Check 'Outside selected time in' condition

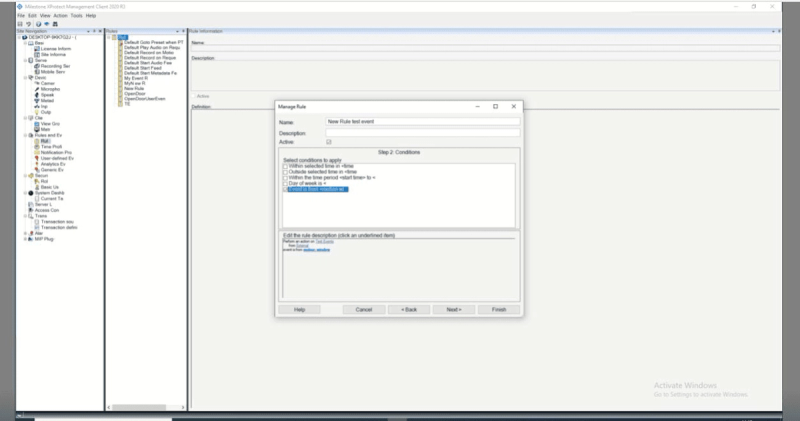click(x=285, y=172)
